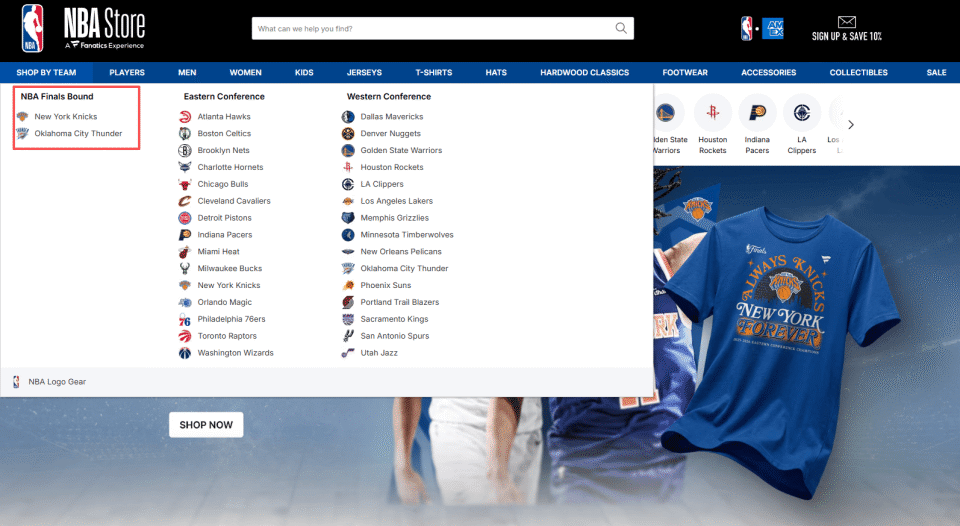Click the Miami Heat logo icon
This screenshot has width=960, height=526.
(184, 252)
